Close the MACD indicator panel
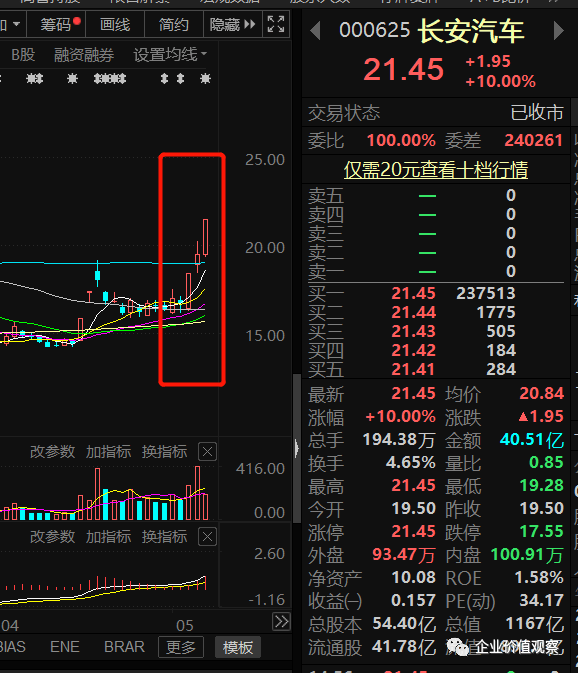Viewport: 578px width, 673px height. 207,537
